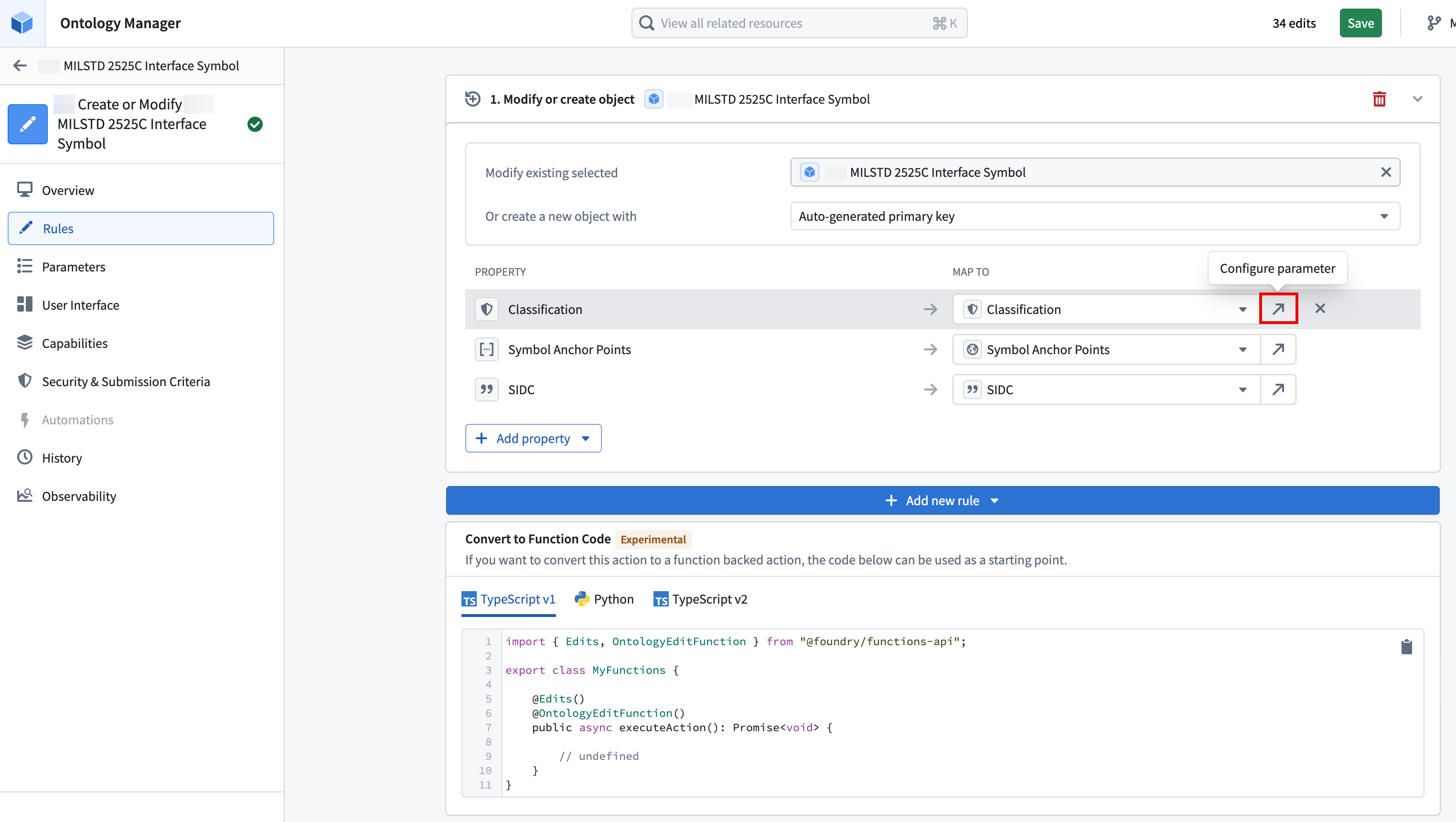Save the 34 edits
The image size is (1456, 822).
coord(1360,23)
